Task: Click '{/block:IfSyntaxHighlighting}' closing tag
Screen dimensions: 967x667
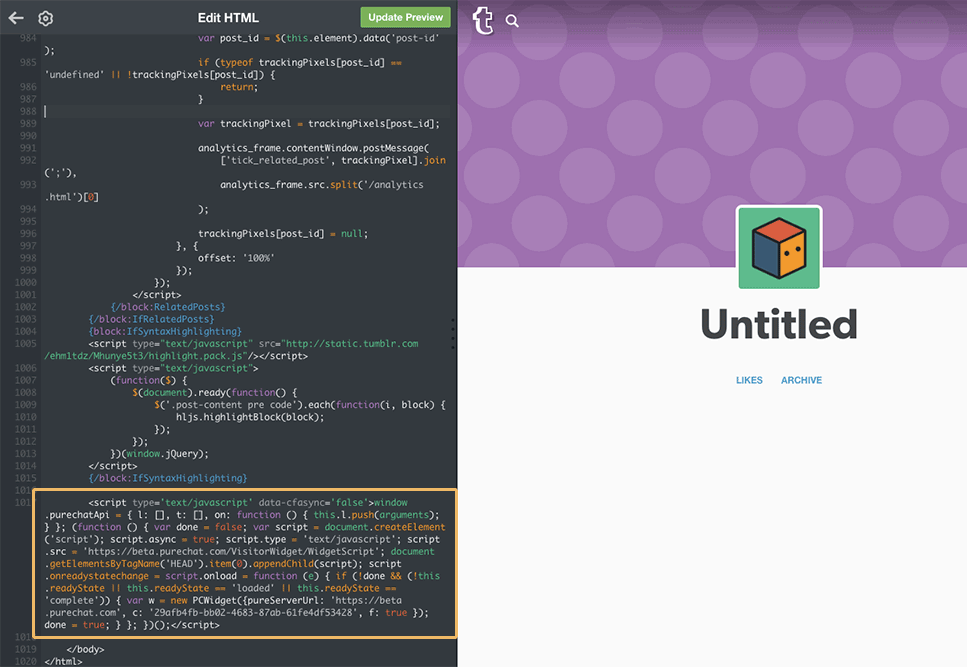Action: 168,478
